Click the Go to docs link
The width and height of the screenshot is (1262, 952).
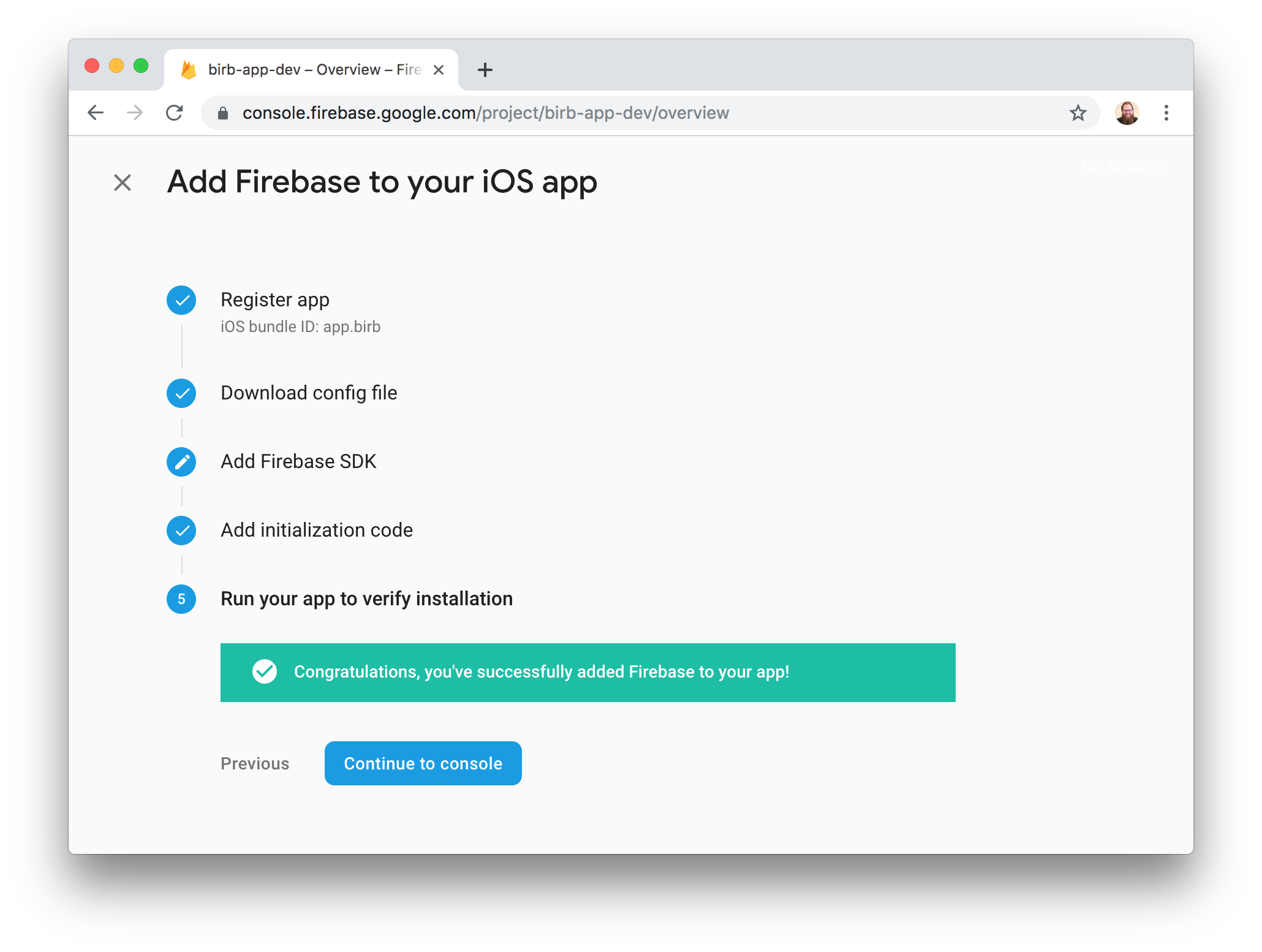click(x=1122, y=166)
